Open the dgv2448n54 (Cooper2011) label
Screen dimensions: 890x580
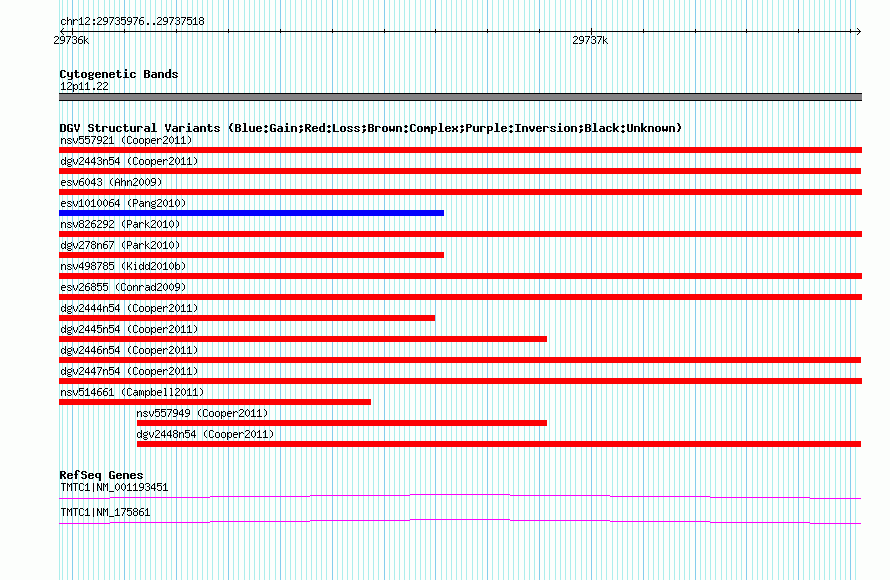click(x=205, y=434)
